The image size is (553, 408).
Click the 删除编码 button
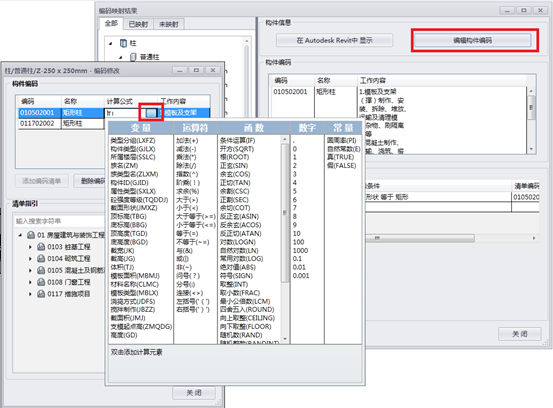pyautogui.click(x=90, y=181)
